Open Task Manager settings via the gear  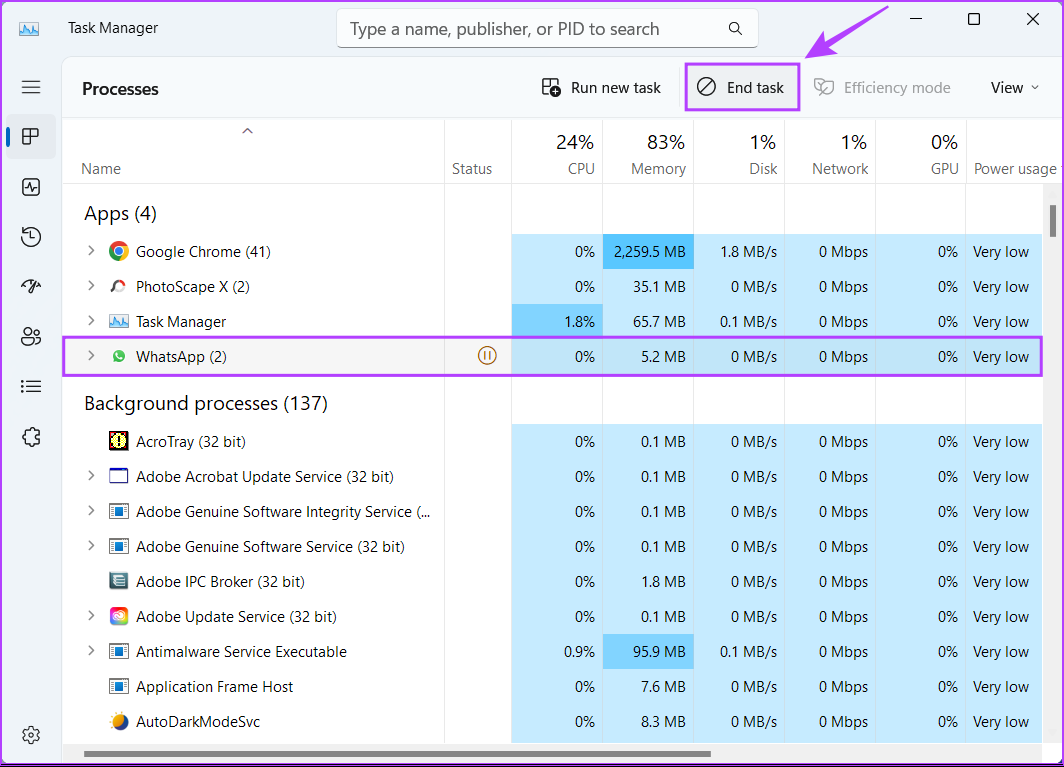(x=31, y=735)
